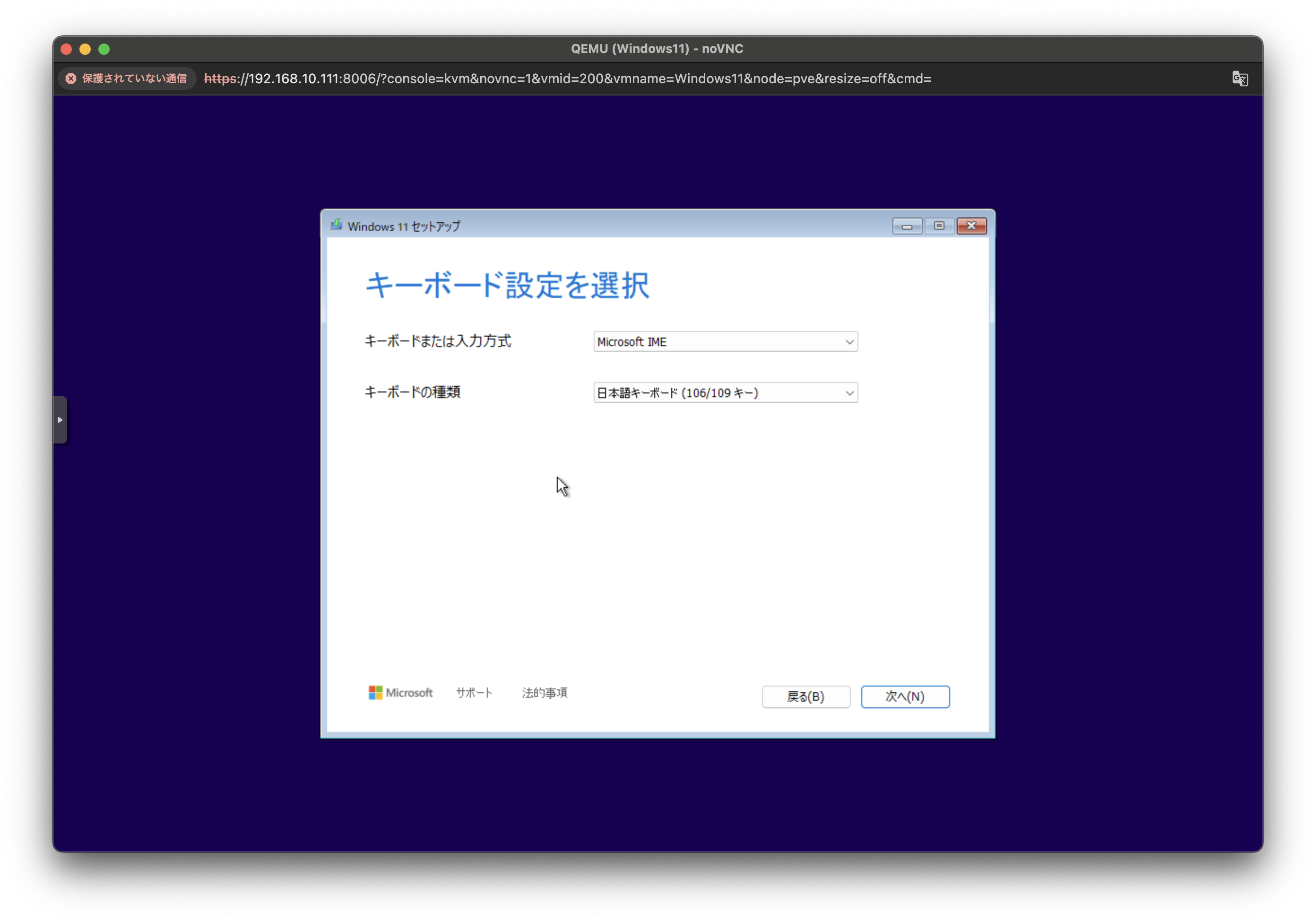Minimize the Windows 11 setup dialog
Viewport: 1316px width, 922px height.
point(907,226)
